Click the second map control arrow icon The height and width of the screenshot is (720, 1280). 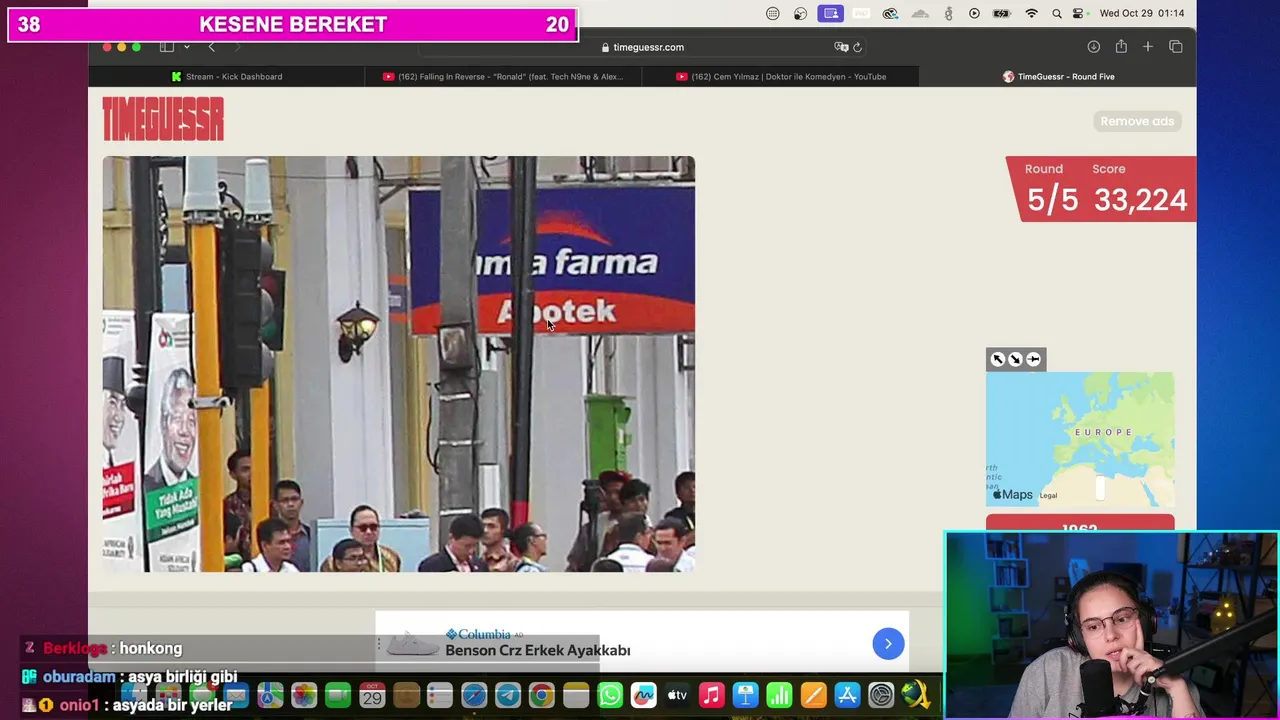[1015, 359]
